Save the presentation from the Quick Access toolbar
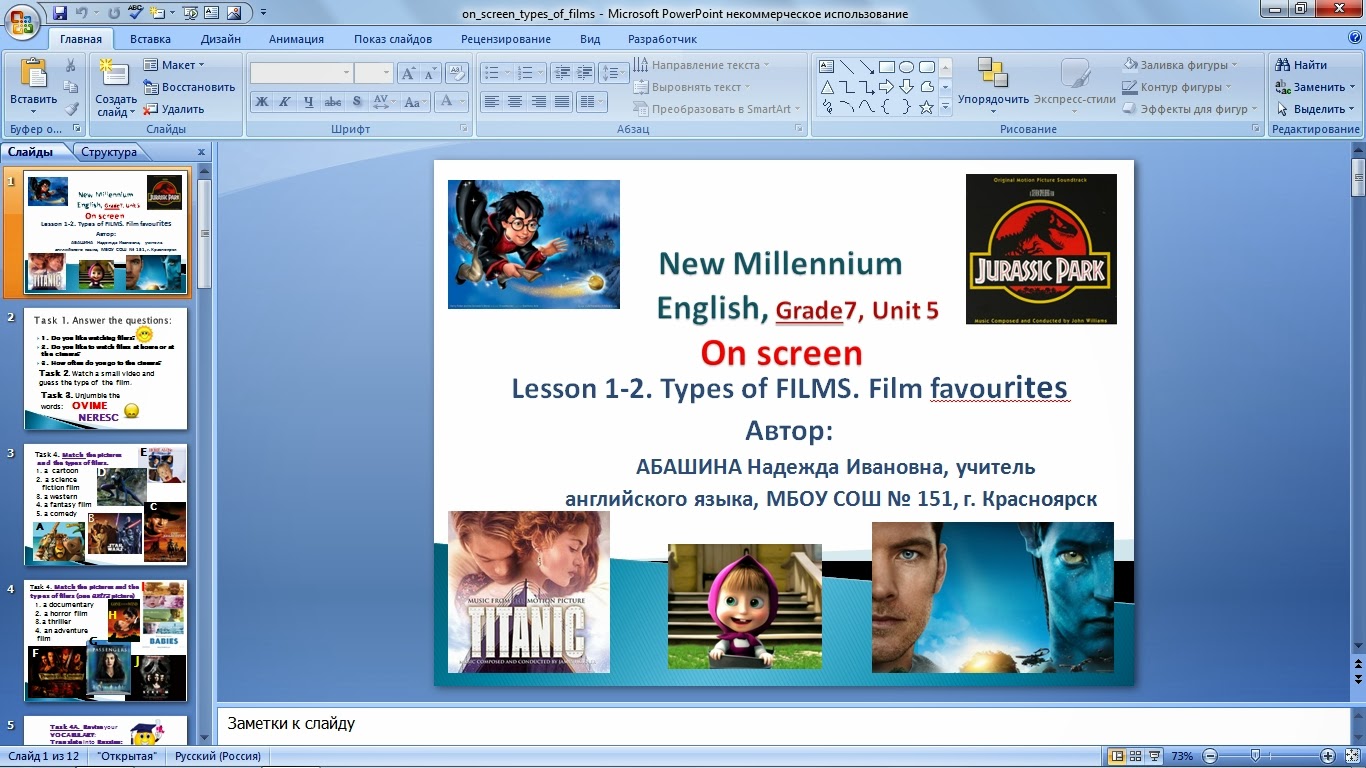The width and height of the screenshot is (1366, 768). point(60,13)
